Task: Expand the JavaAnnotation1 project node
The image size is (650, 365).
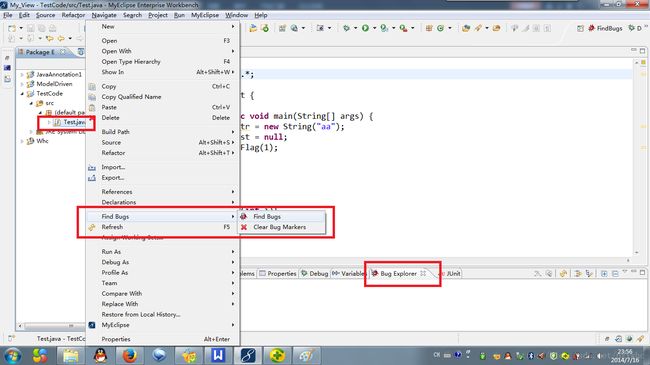Action: 22,74
